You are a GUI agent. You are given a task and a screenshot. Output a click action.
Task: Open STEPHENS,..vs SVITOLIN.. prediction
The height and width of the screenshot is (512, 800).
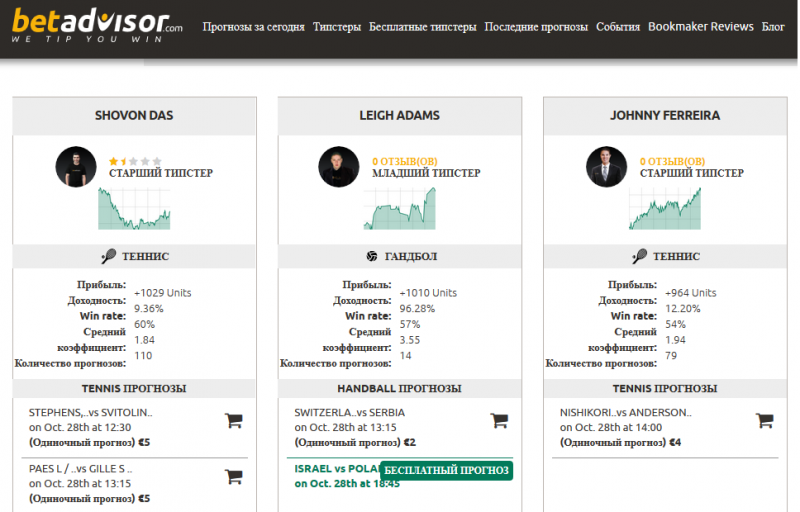pos(90,413)
